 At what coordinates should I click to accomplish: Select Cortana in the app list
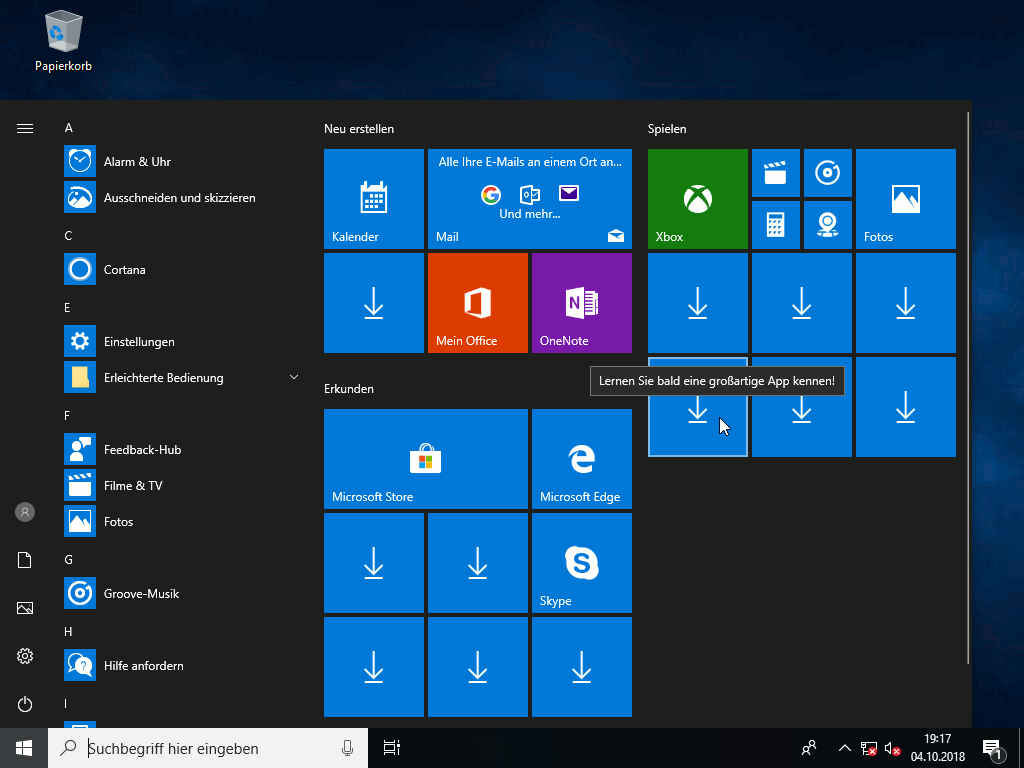point(124,269)
